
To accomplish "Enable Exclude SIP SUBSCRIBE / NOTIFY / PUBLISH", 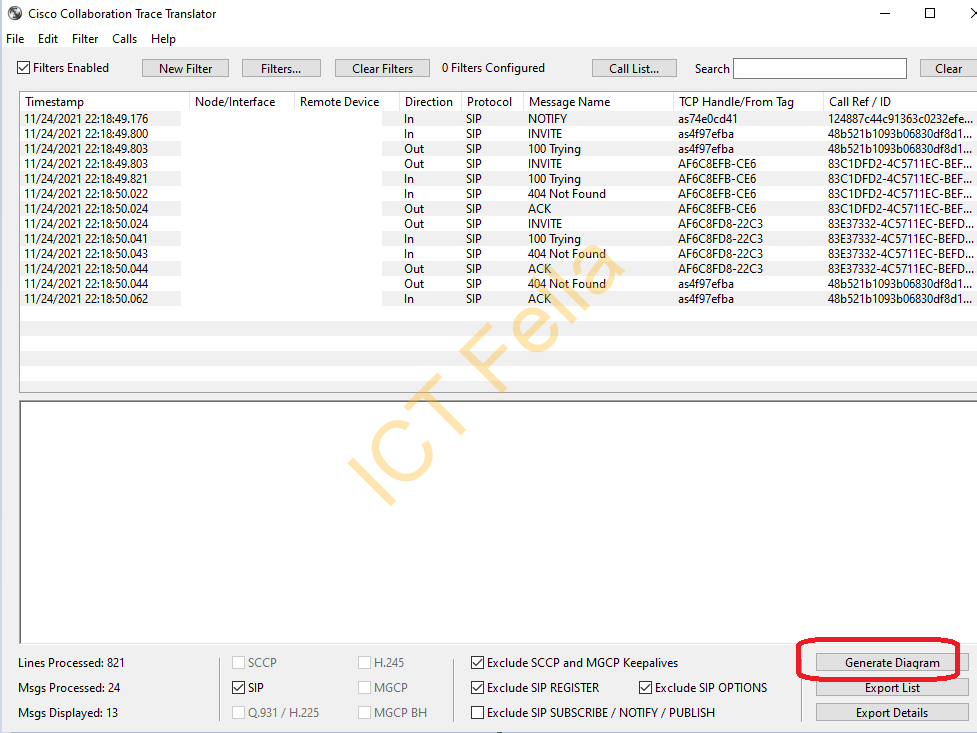I will coord(477,712).
